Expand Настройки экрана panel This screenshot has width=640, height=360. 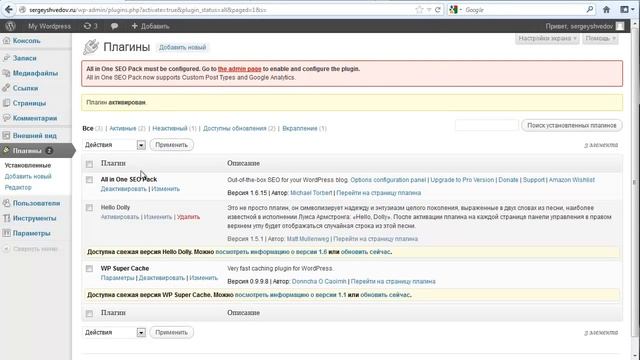[547, 38]
